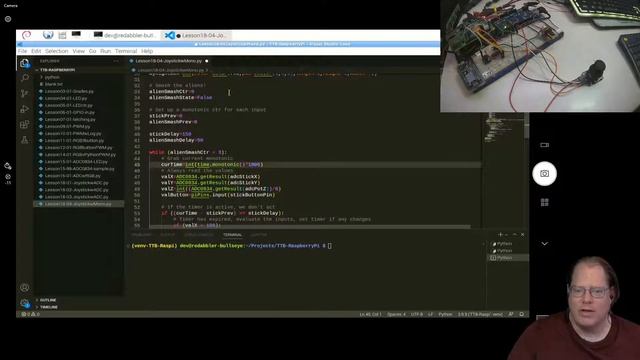640x360 pixels.
Task: Open Source Control view in activity bar
Action: (24, 93)
